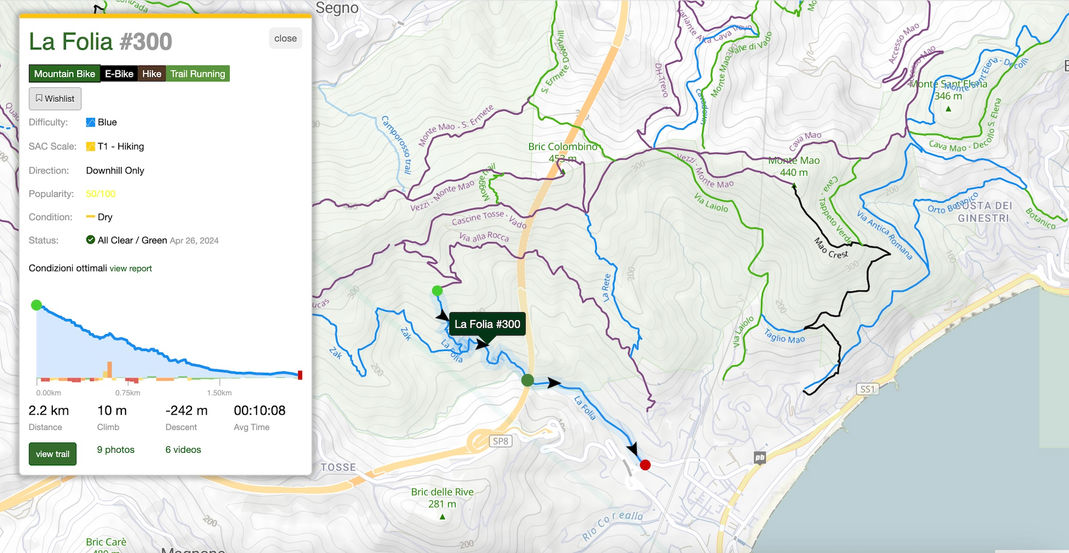
Task: Select the Mountain Bike activity tab
Action: tap(65, 74)
